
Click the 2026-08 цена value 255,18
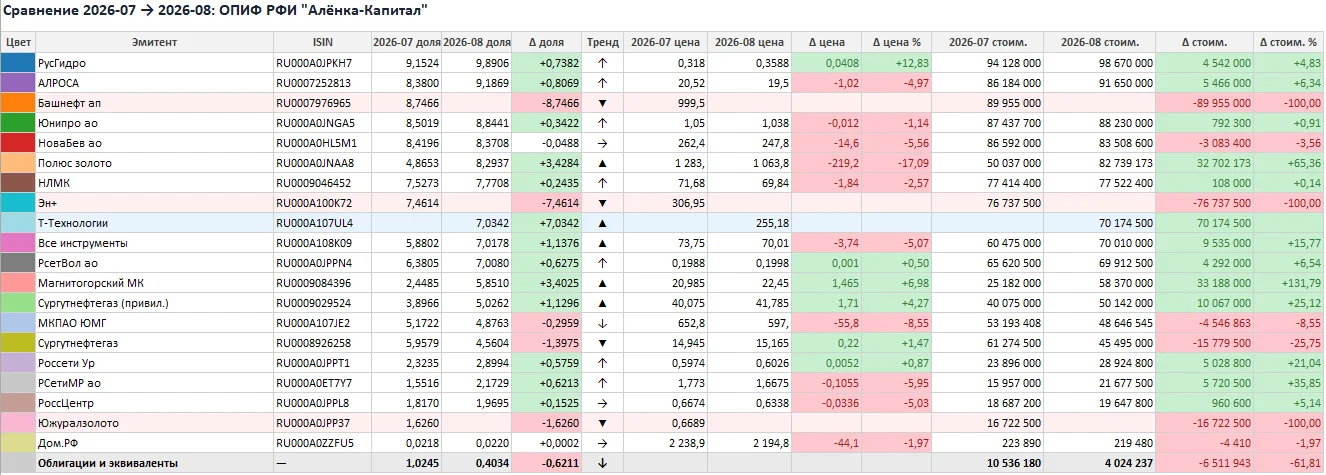click(771, 222)
